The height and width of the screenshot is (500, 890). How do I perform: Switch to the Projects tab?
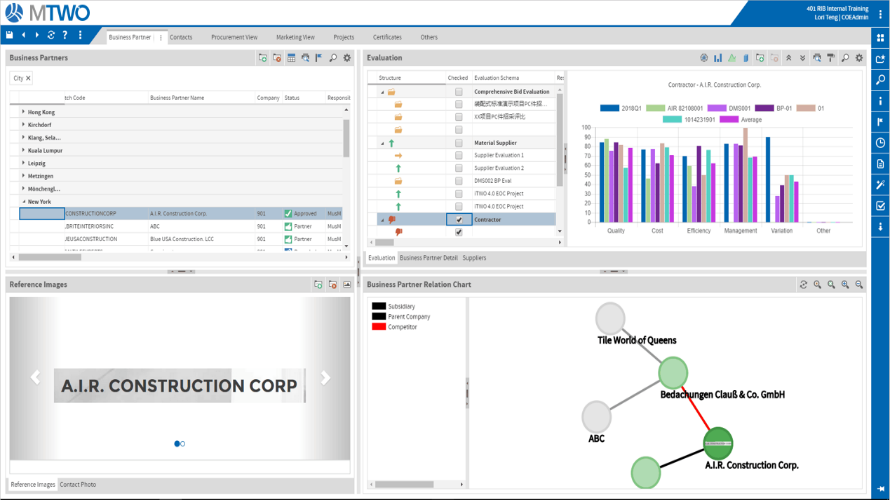[343, 37]
